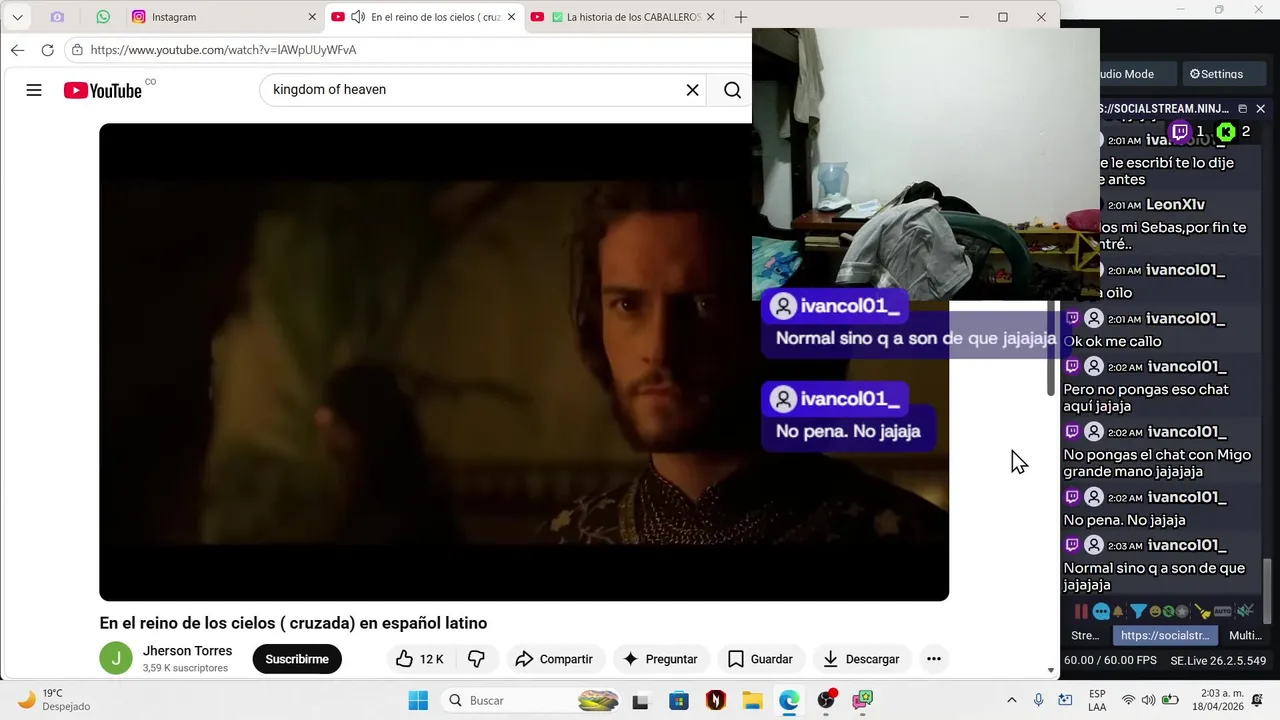Go back with the browser back arrow
Screen dimensions: 1280x720
click(x=17, y=50)
